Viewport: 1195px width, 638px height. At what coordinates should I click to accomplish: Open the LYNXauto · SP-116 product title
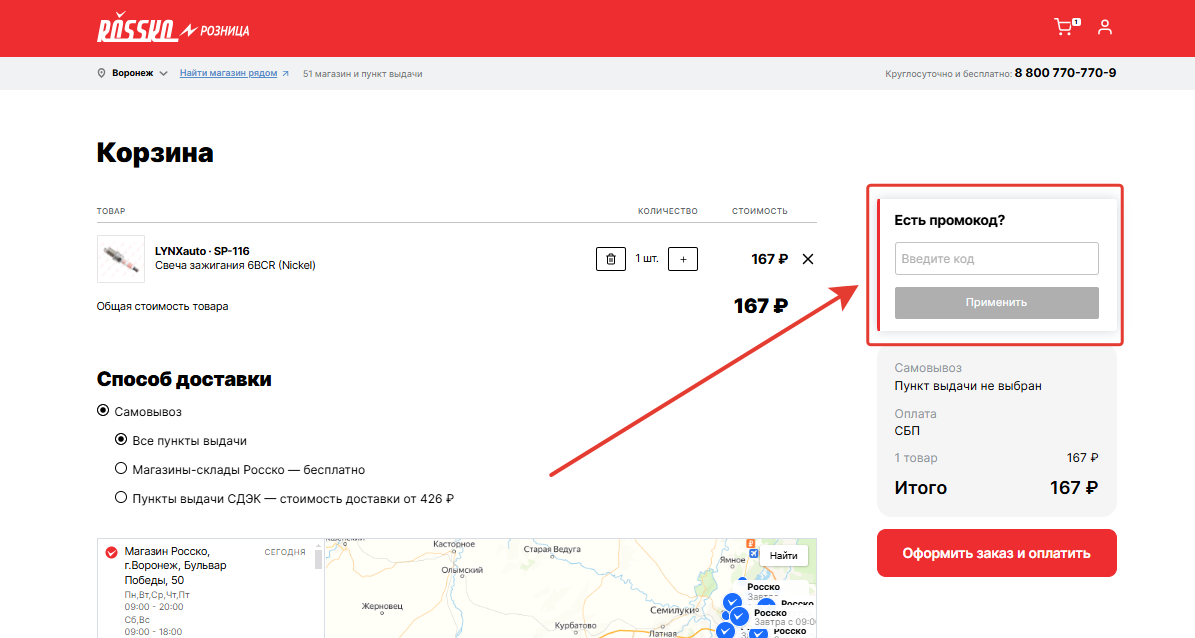[202, 251]
